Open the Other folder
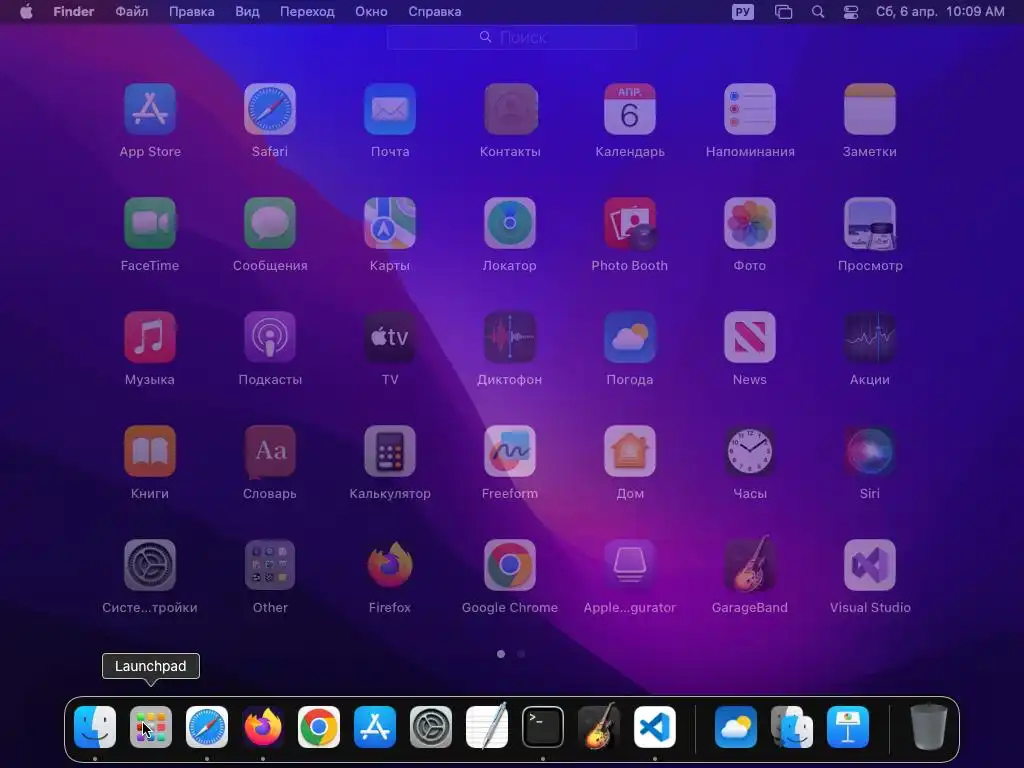Image resolution: width=1024 pixels, height=768 pixels. 270,565
